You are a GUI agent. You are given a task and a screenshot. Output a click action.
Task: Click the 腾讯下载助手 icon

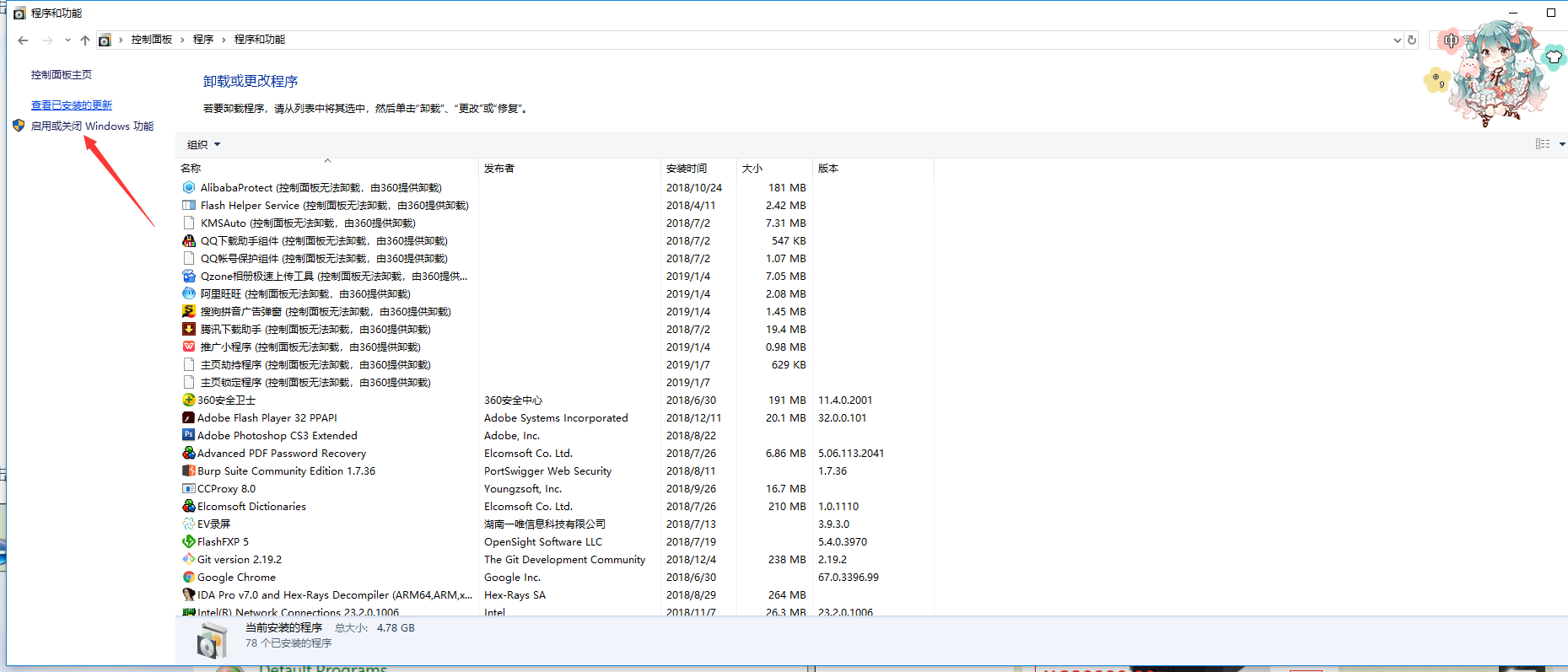189,329
